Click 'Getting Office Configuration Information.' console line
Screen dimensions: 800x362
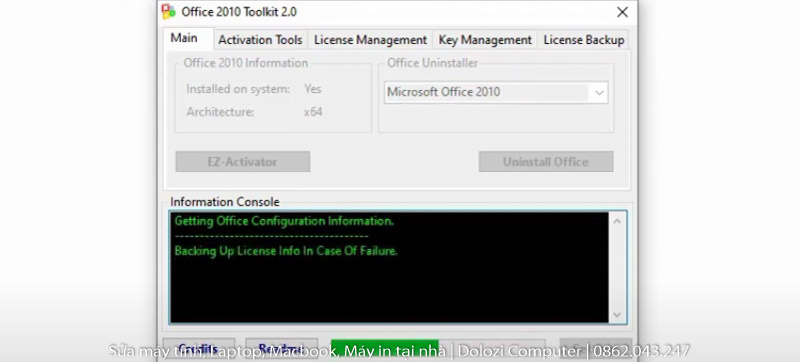[284, 221]
